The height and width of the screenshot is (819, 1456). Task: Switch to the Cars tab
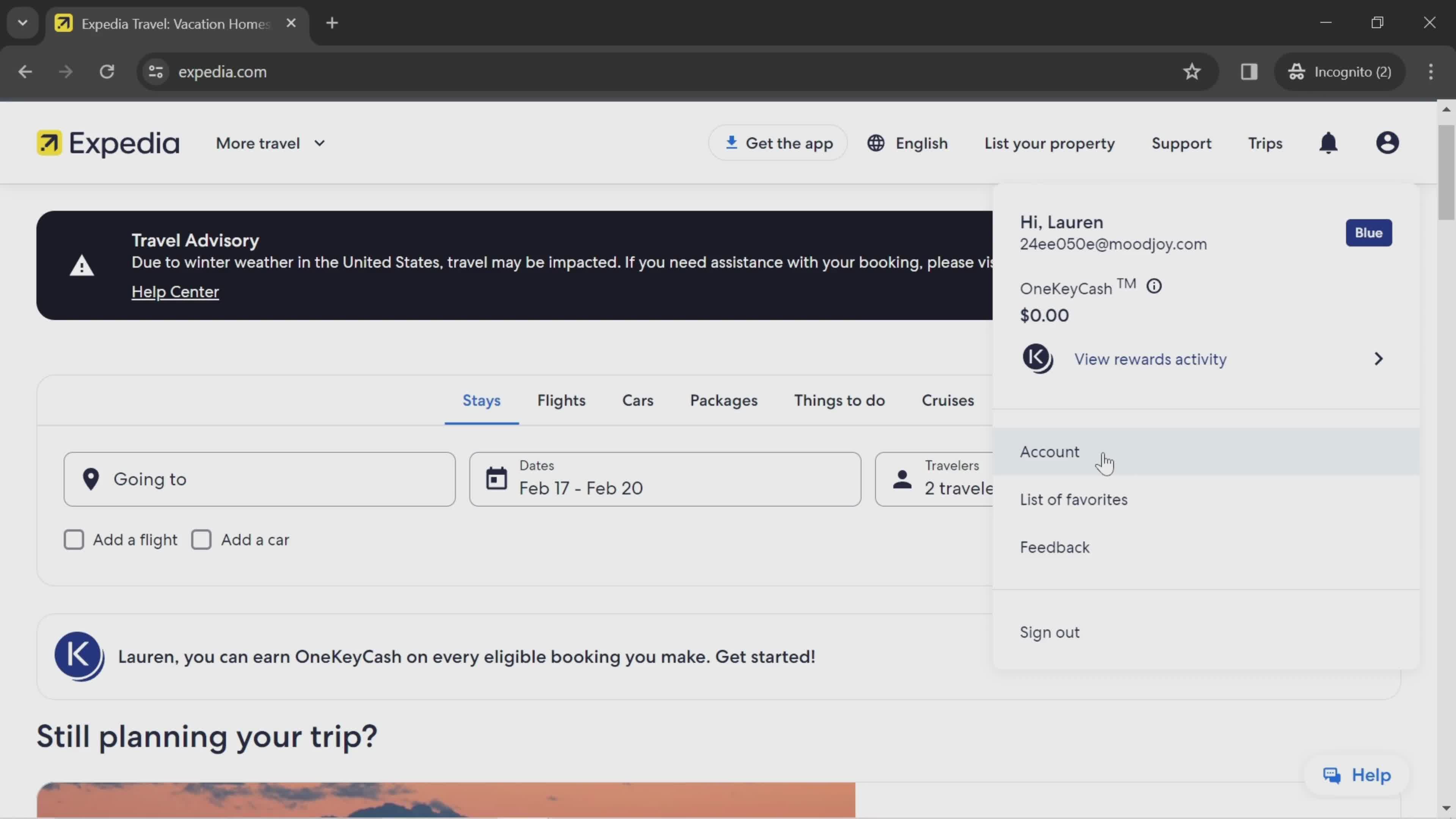(637, 400)
